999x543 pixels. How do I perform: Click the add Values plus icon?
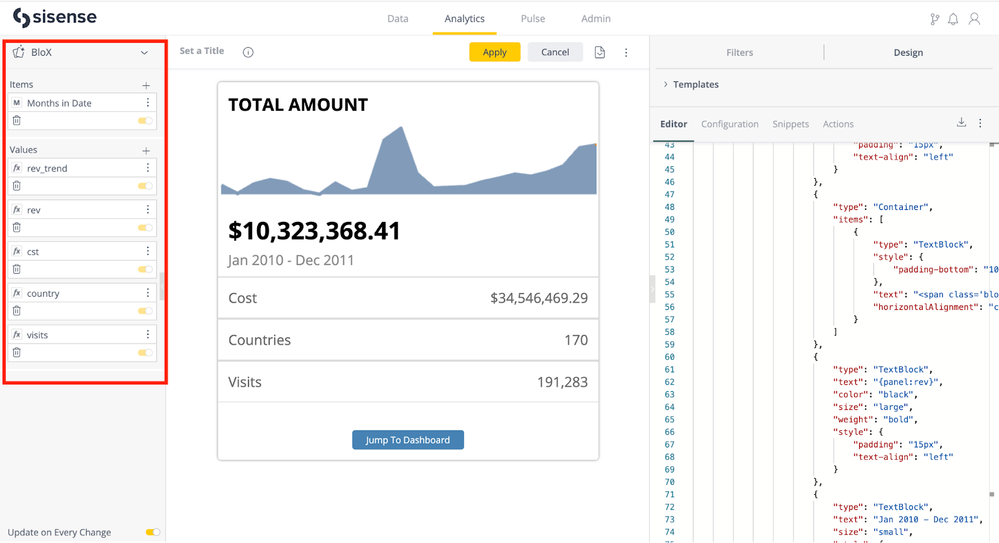[x=146, y=151]
